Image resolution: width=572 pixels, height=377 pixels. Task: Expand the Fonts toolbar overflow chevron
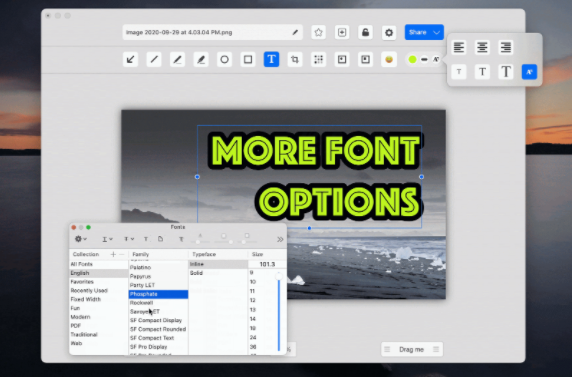click(280, 239)
